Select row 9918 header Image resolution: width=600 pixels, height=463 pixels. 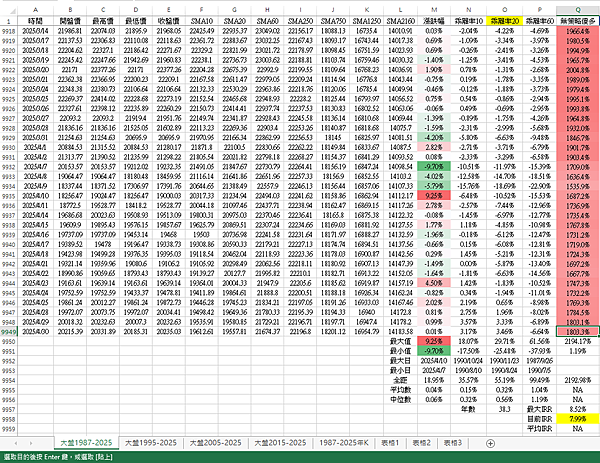coord(8,31)
